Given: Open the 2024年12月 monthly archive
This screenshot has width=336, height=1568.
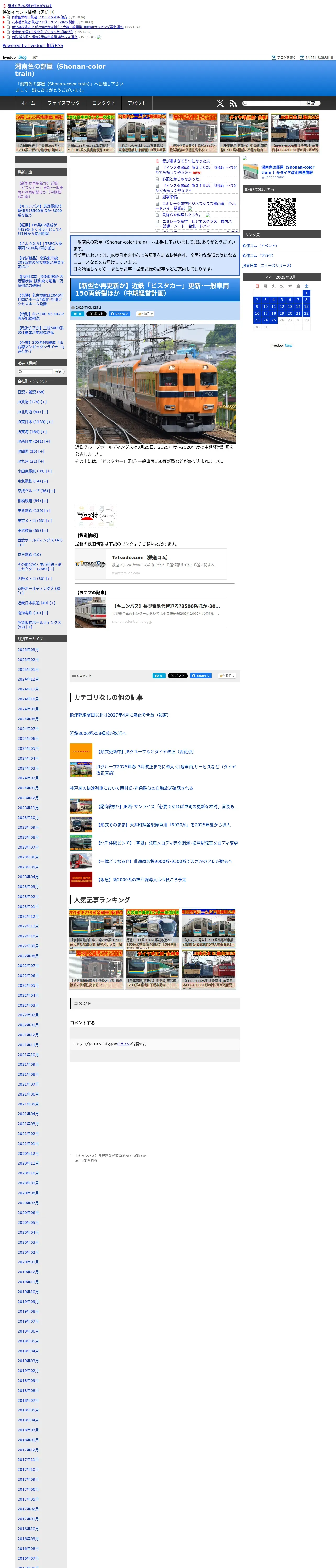Looking at the screenshot, I should tap(28, 679).
